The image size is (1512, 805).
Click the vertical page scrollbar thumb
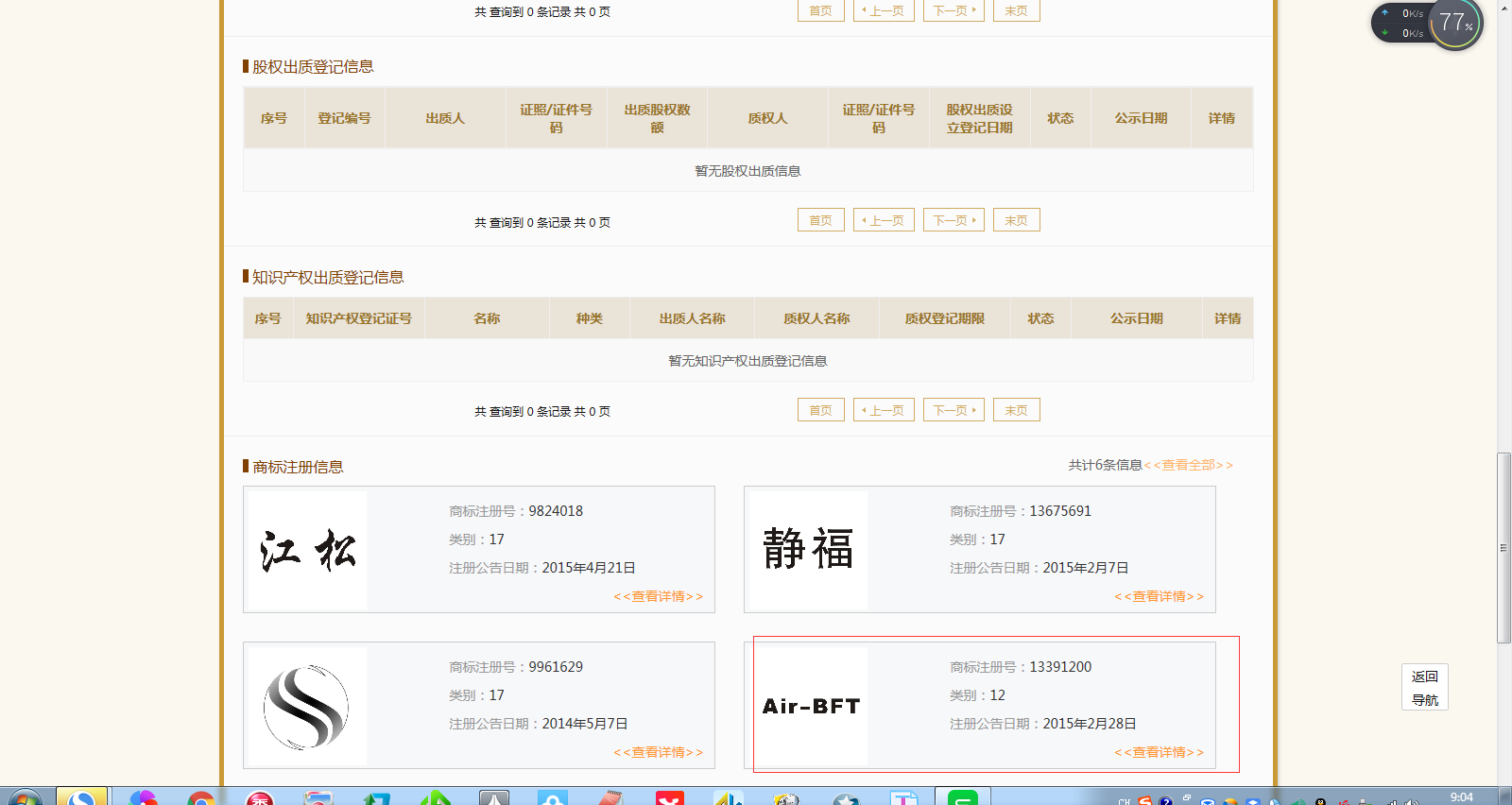[x=1503, y=548]
